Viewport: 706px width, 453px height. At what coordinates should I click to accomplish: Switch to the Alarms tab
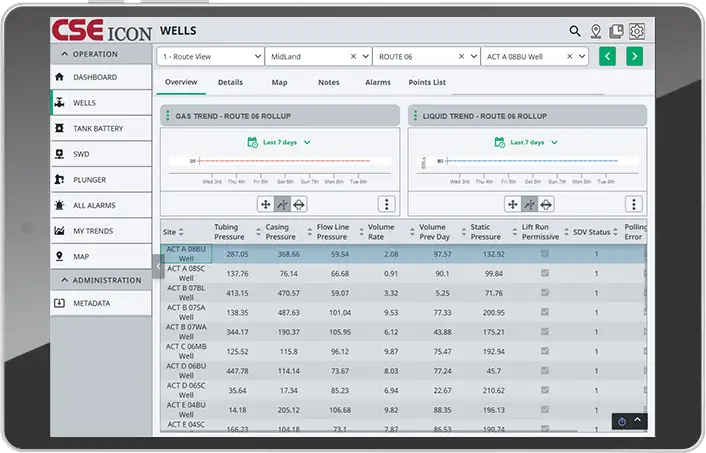pyautogui.click(x=378, y=82)
